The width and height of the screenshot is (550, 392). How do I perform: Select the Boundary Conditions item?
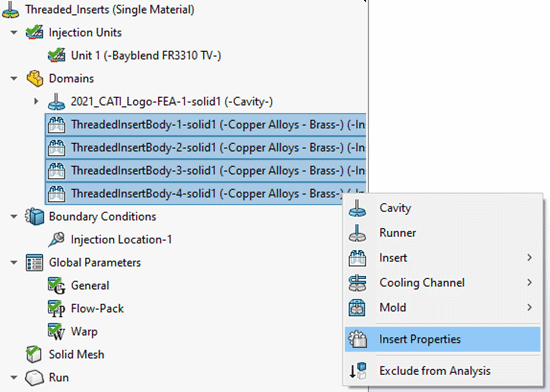(102, 217)
